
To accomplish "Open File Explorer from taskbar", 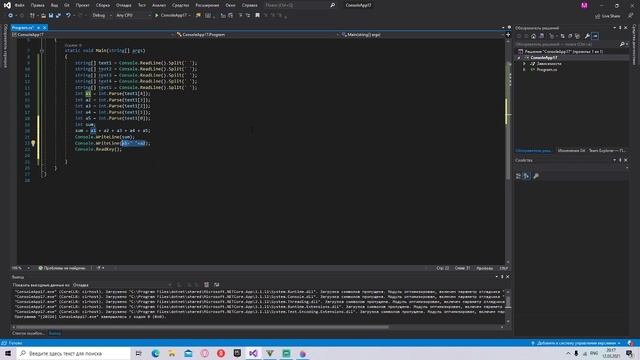I will coord(172,353).
